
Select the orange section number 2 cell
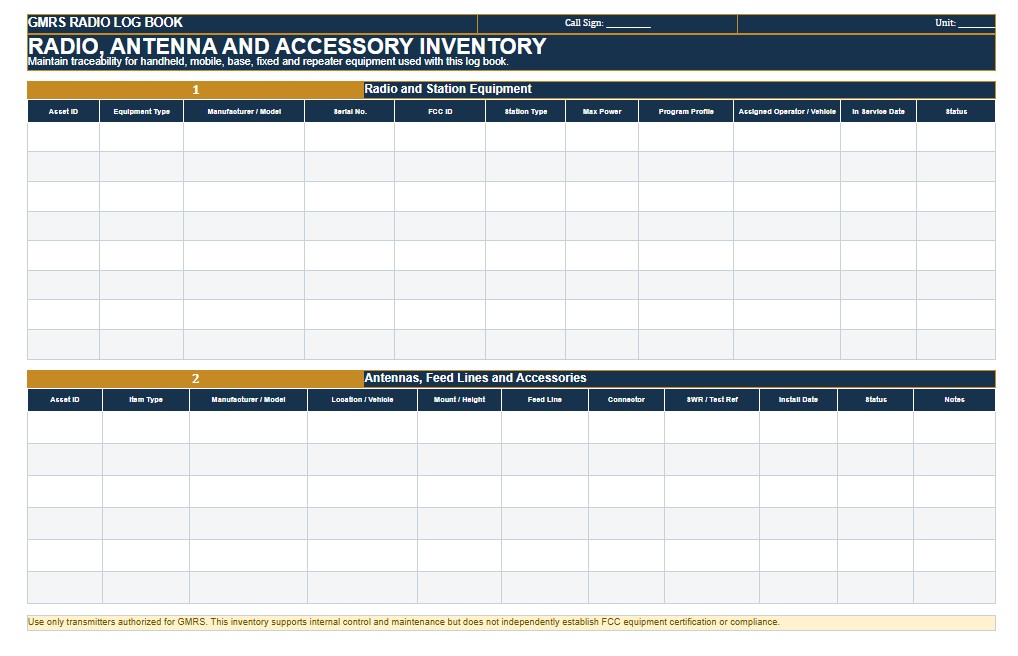pyautogui.click(x=195, y=379)
